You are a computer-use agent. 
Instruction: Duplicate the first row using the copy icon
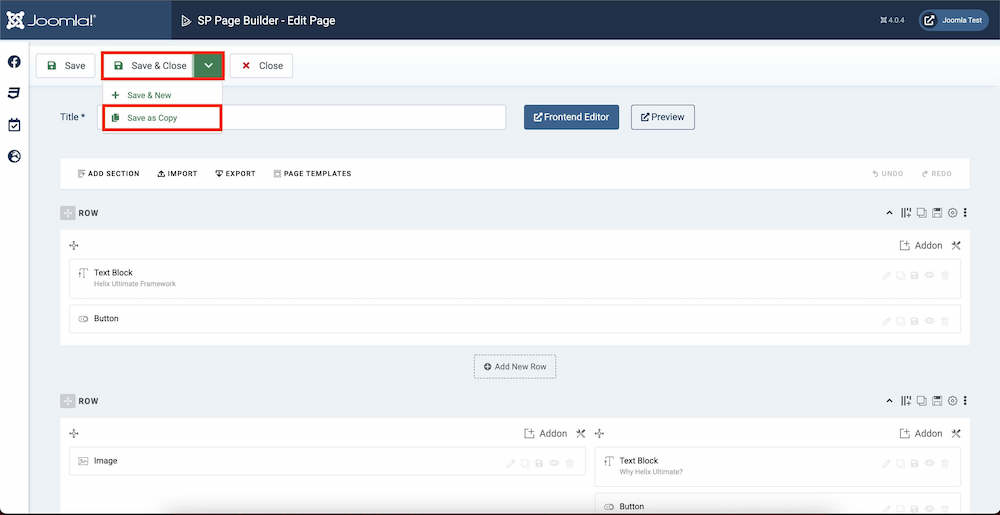(921, 213)
